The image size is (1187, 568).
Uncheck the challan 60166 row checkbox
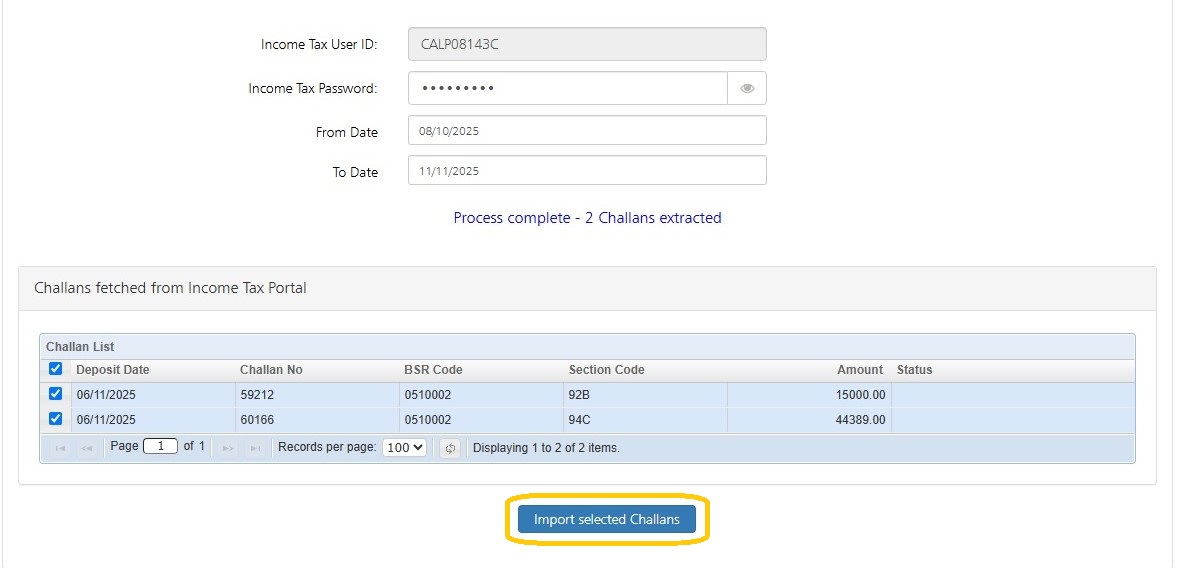pyautogui.click(x=56, y=419)
